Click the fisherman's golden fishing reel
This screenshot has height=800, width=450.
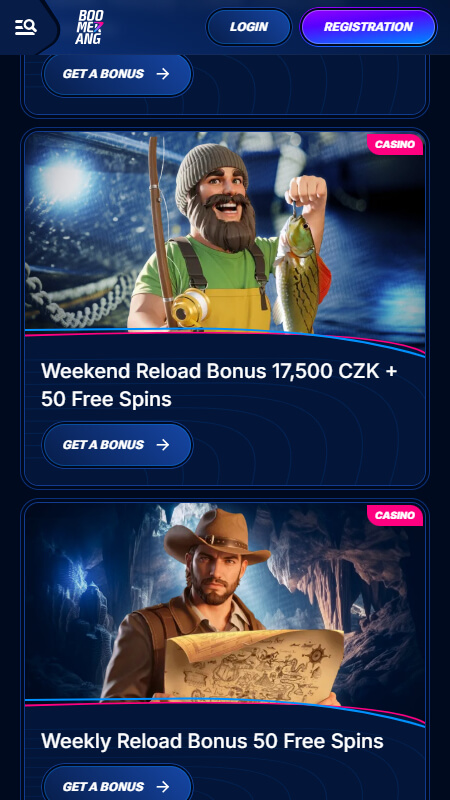(190, 307)
